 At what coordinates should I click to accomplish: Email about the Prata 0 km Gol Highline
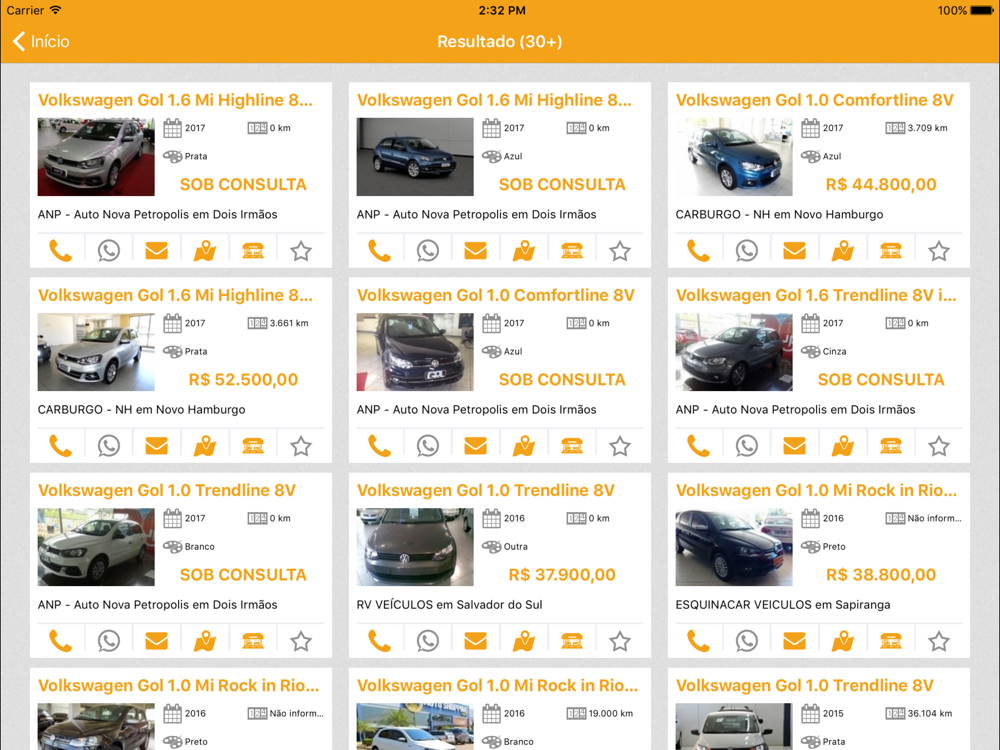tap(156, 251)
